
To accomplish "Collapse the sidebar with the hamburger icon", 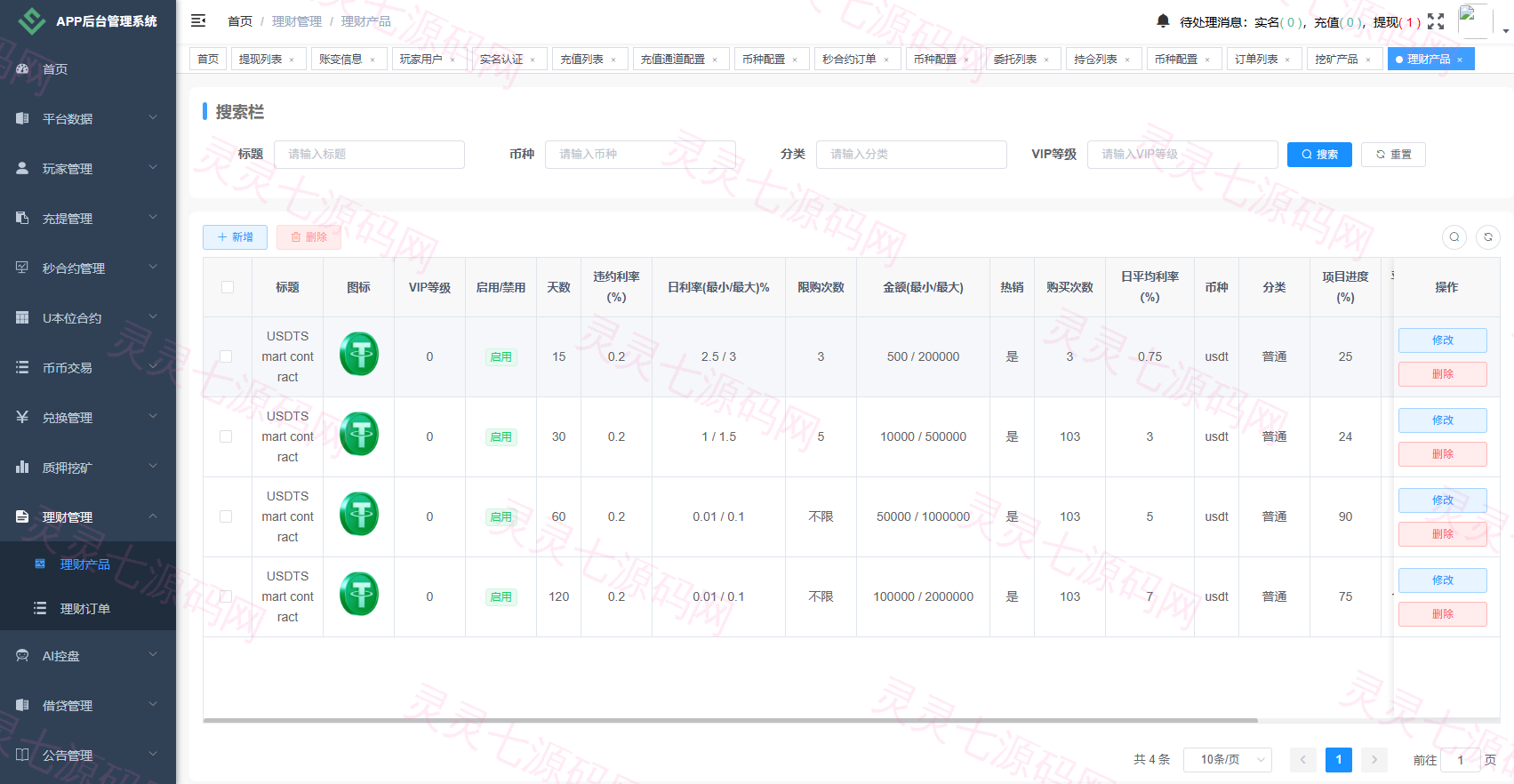I will [198, 20].
